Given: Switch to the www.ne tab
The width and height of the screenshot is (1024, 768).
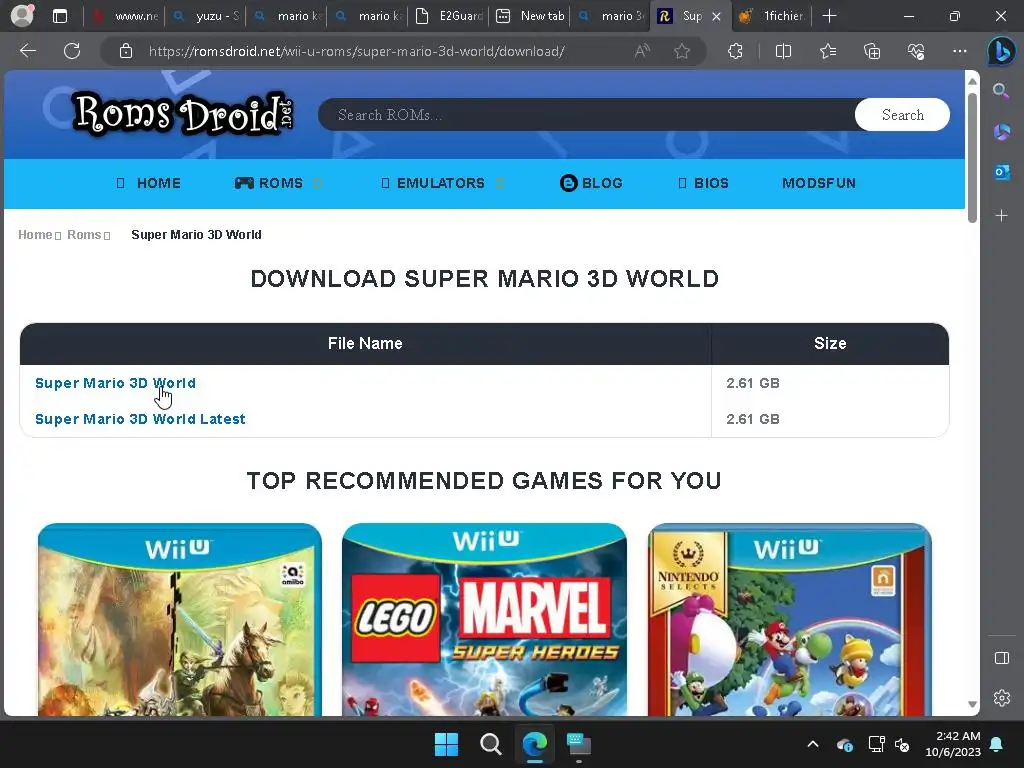Looking at the screenshot, I should (124, 16).
